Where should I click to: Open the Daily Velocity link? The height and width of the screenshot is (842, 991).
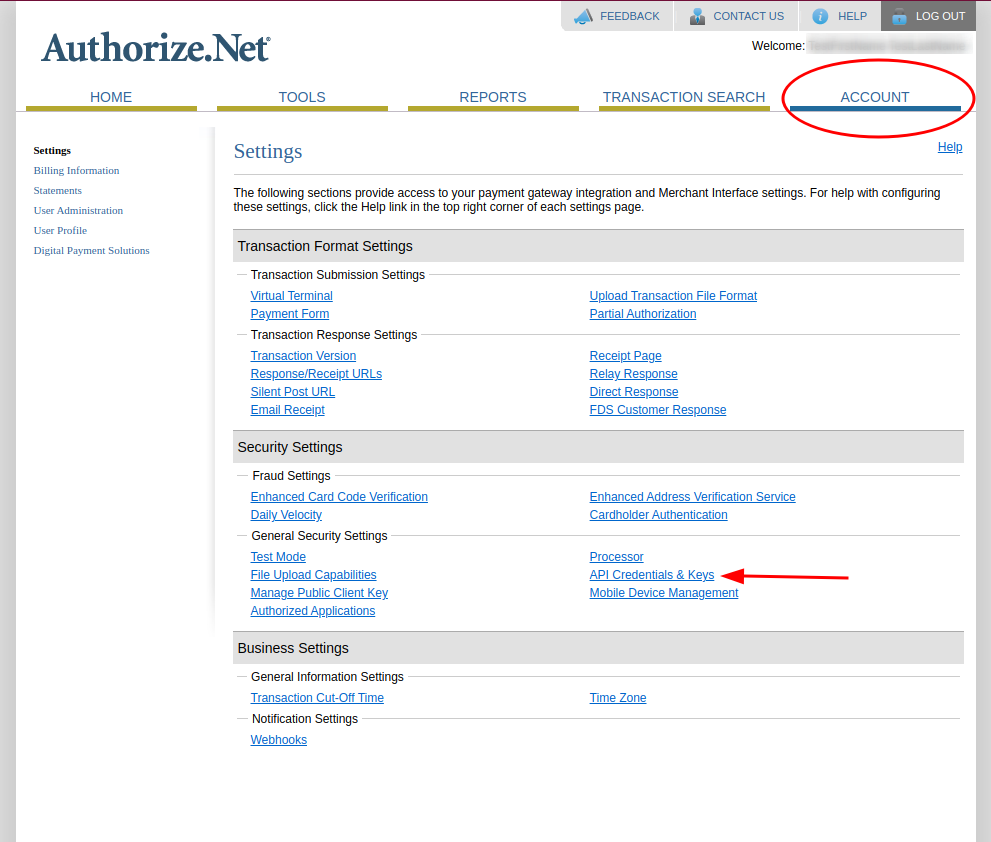pos(286,515)
